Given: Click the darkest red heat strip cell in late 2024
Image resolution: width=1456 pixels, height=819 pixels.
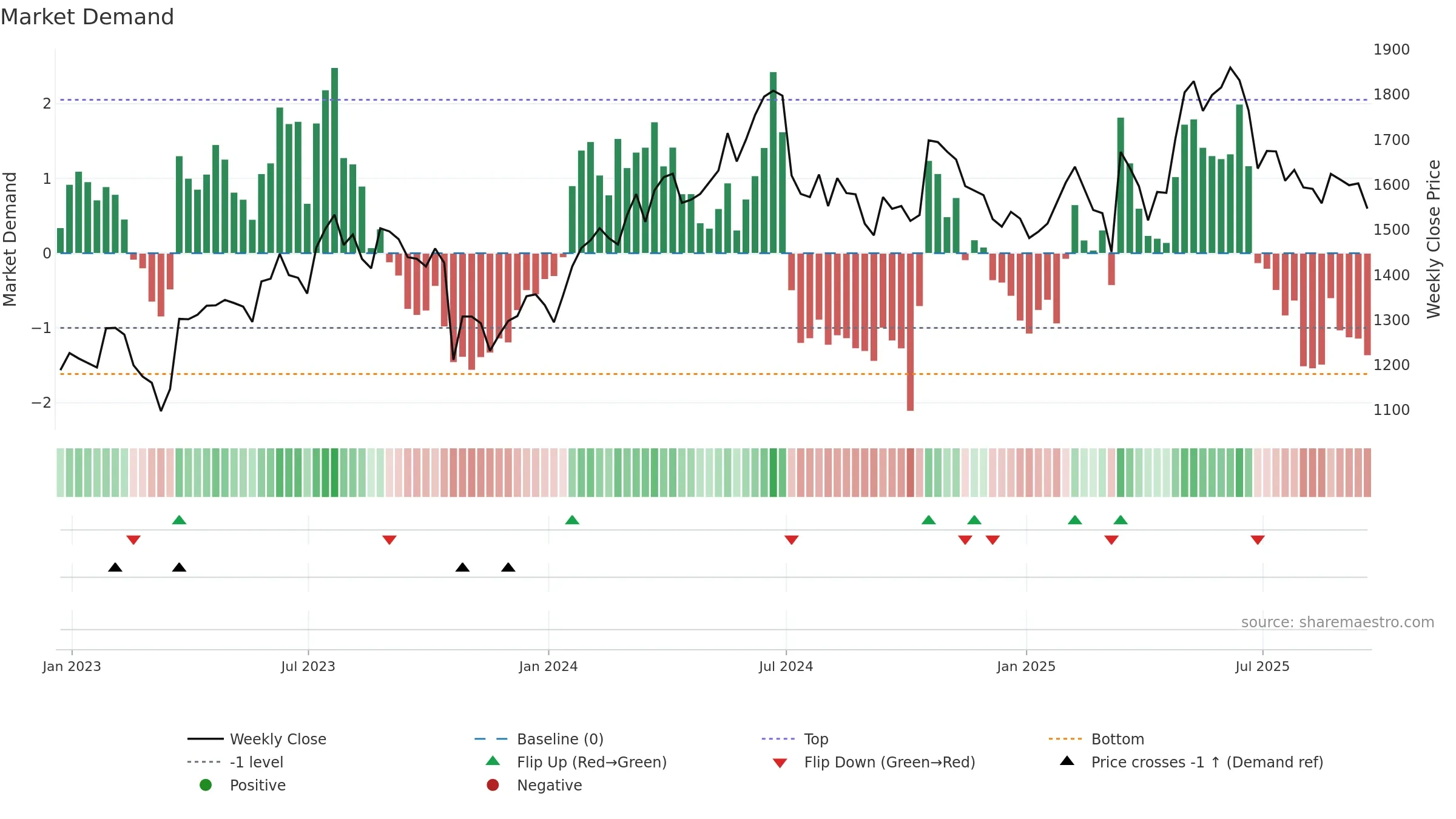Looking at the screenshot, I should click(x=911, y=473).
